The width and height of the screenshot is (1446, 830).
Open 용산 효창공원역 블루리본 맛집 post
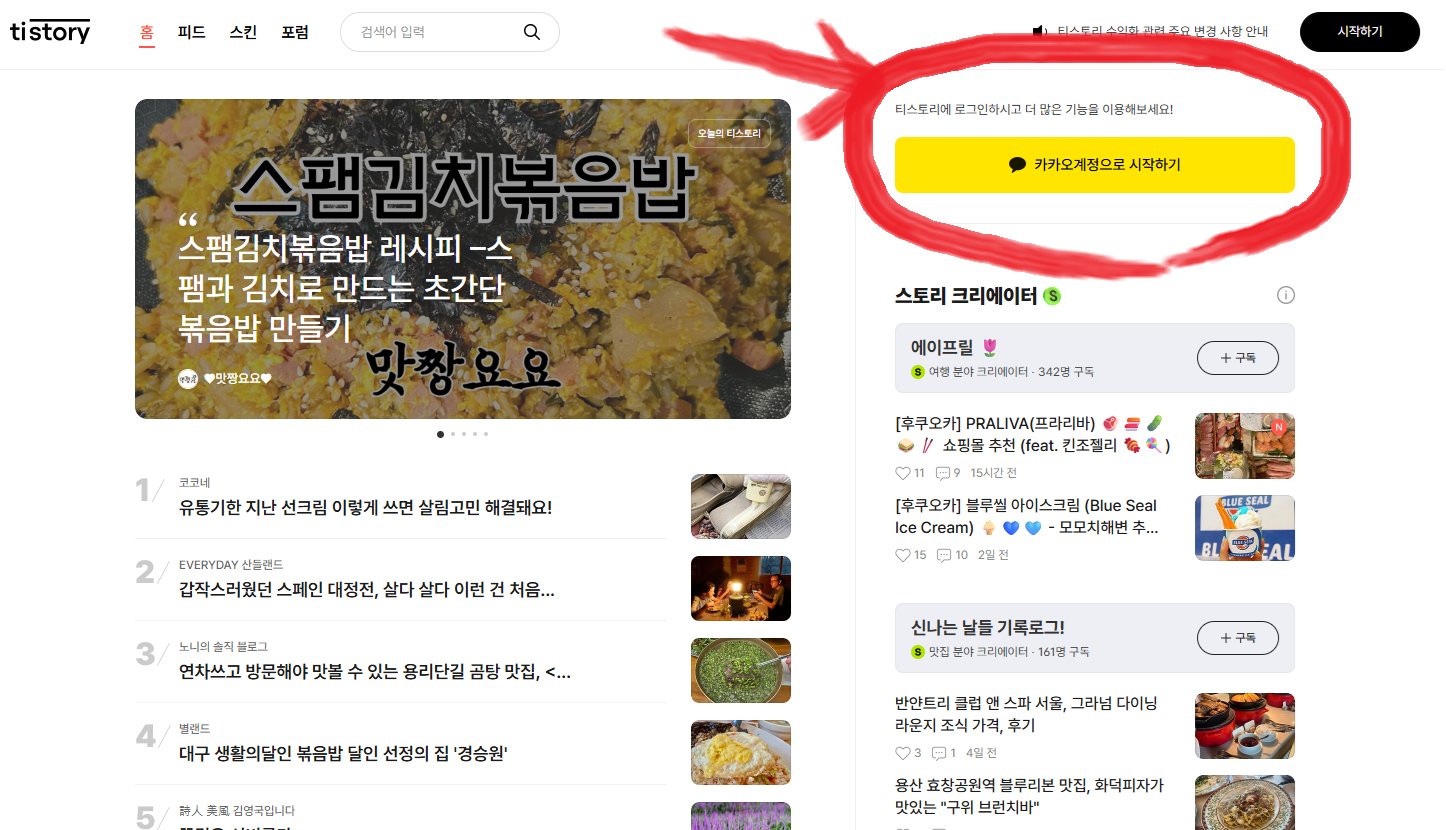point(1029,796)
